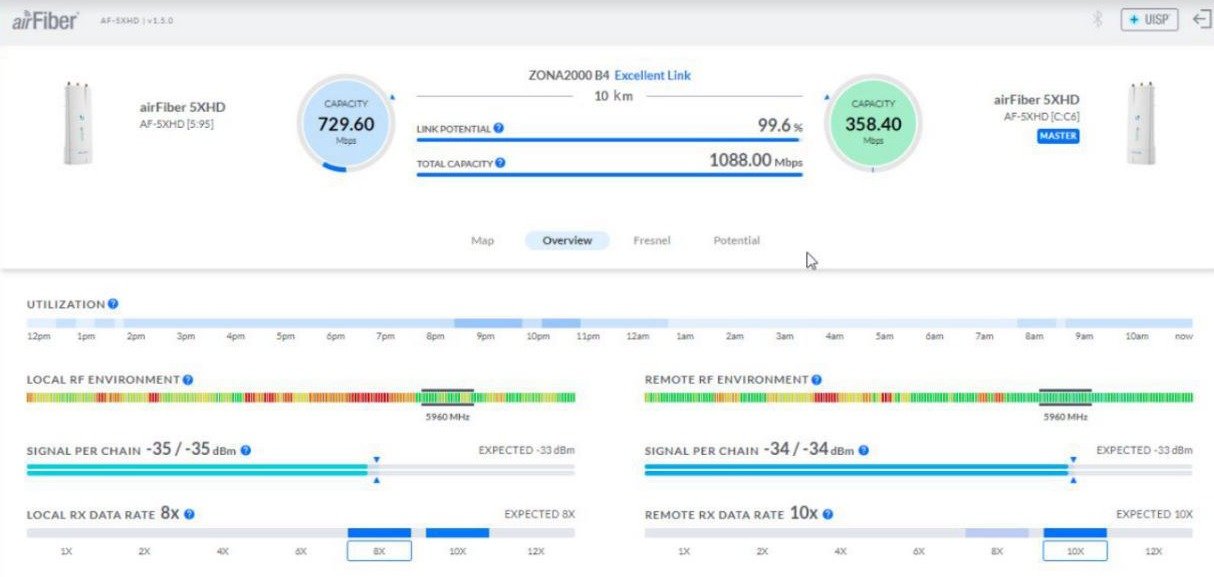Select 8X on local RX data rate
The image size is (1214, 577).
[379, 551]
